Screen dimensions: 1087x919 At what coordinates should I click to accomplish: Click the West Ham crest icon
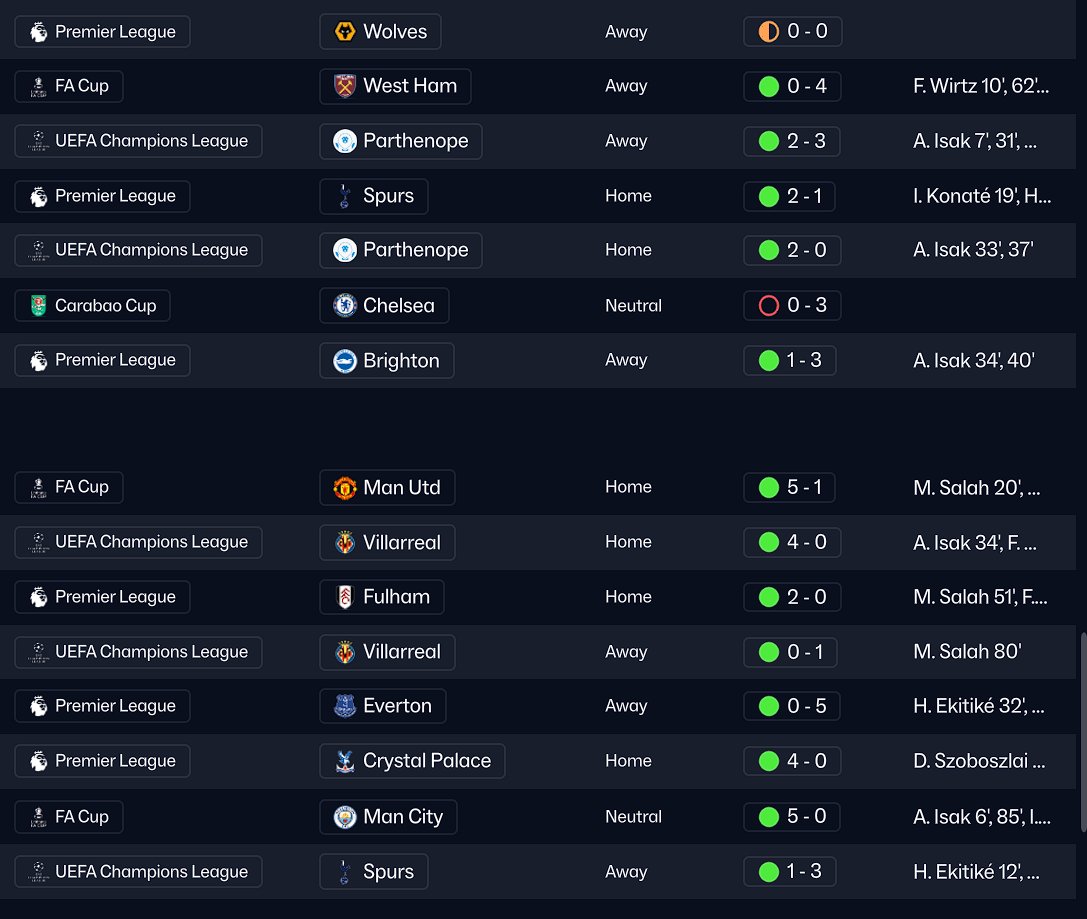pos(345,86)
